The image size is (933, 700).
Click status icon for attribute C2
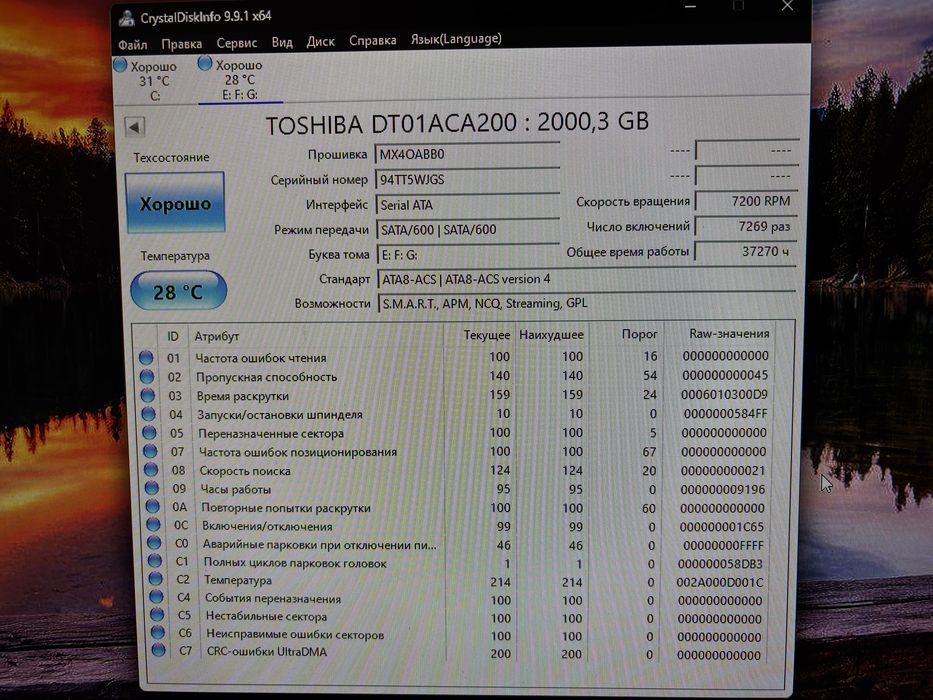point(156,579)
